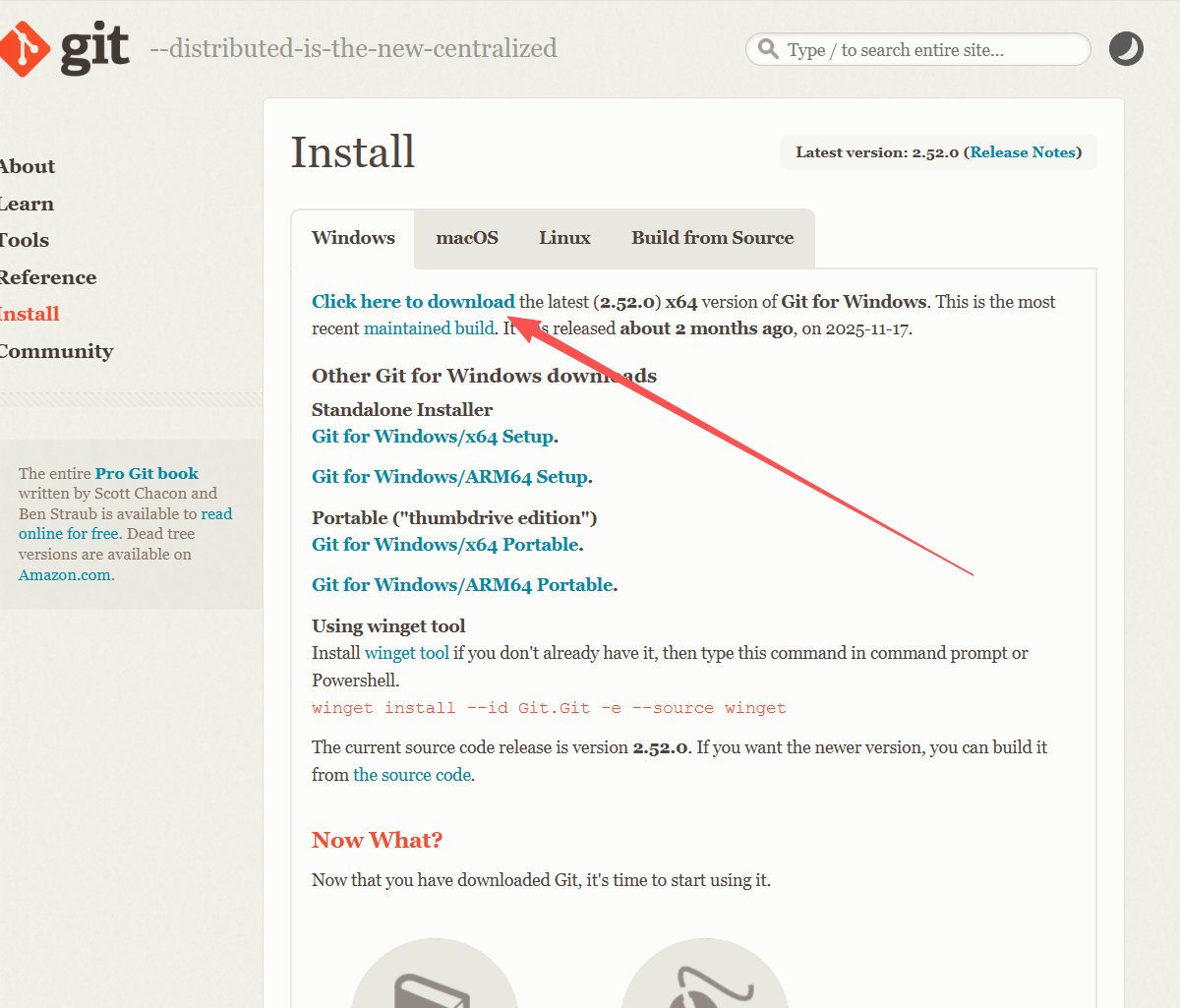Viewport: 1180px width, 1008px height.
Task: Click 'Other Git for Windows downloads' heading
Action: 484,376
